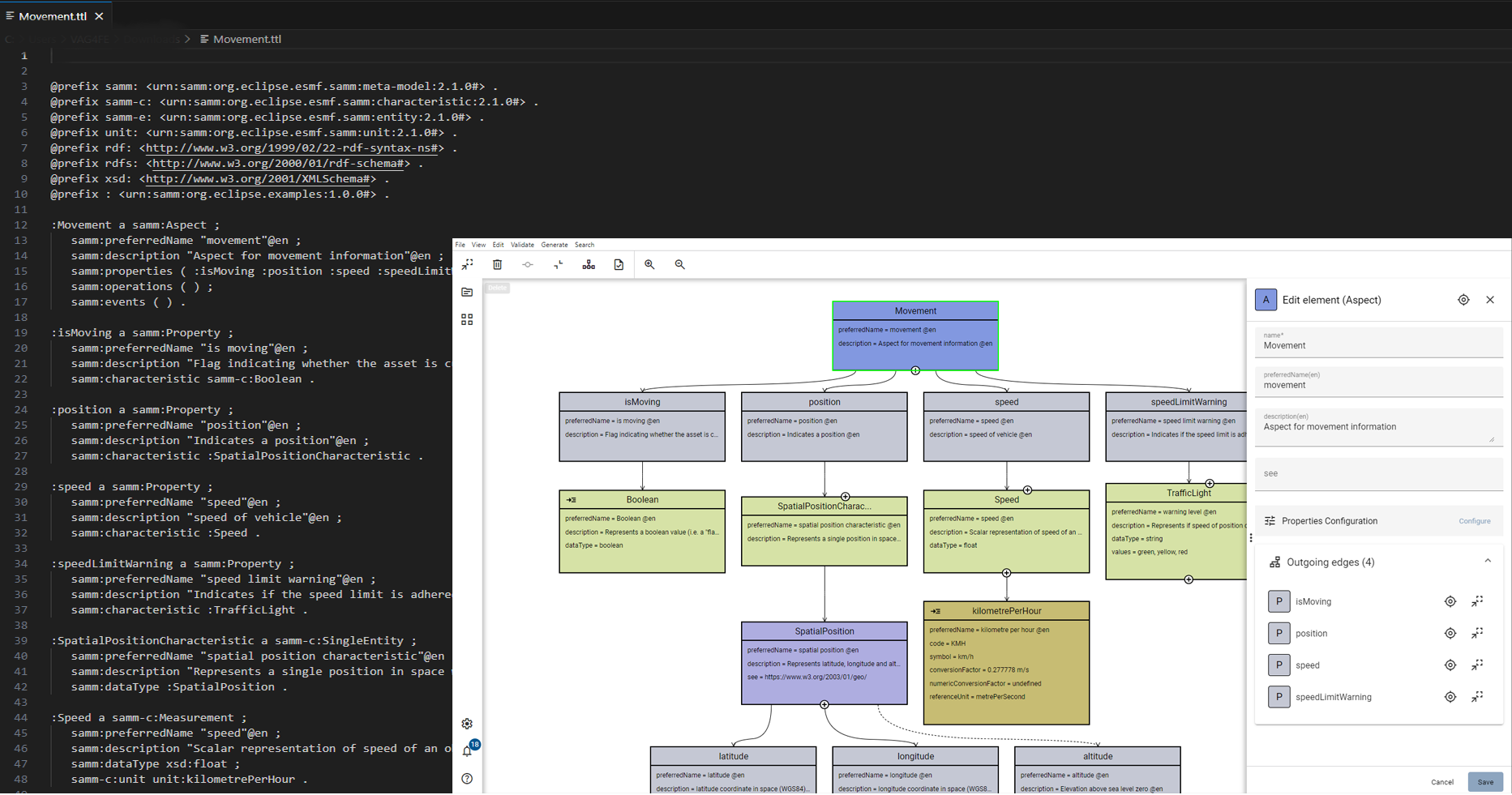Open the Generate menu
Image resolution: width=1512 pixels, height=795 pixels.
555,245
